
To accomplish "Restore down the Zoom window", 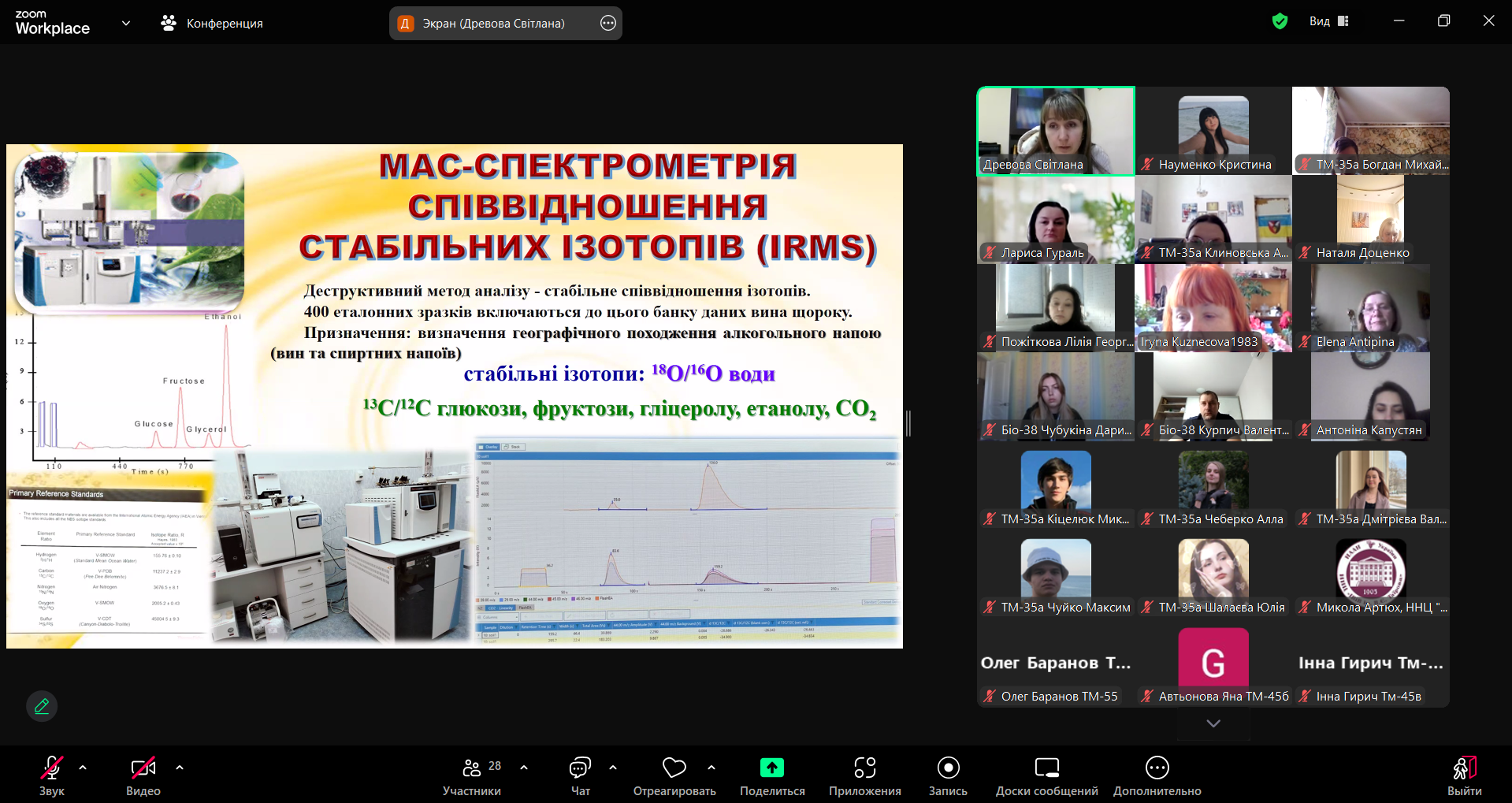I will click(x=1443, y=21).
